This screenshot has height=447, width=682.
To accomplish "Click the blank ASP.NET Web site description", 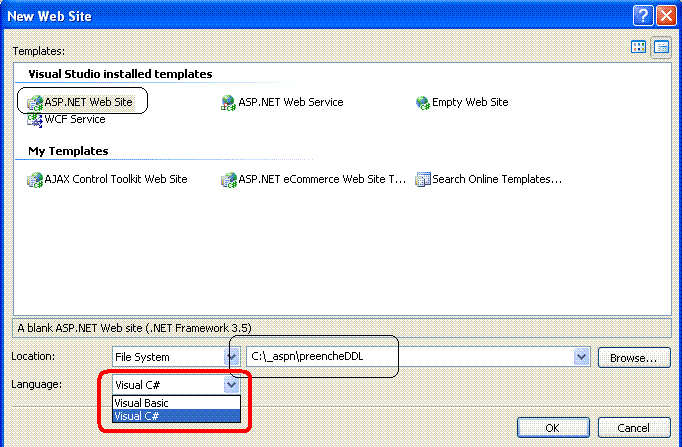I will (x=134, y=328).
